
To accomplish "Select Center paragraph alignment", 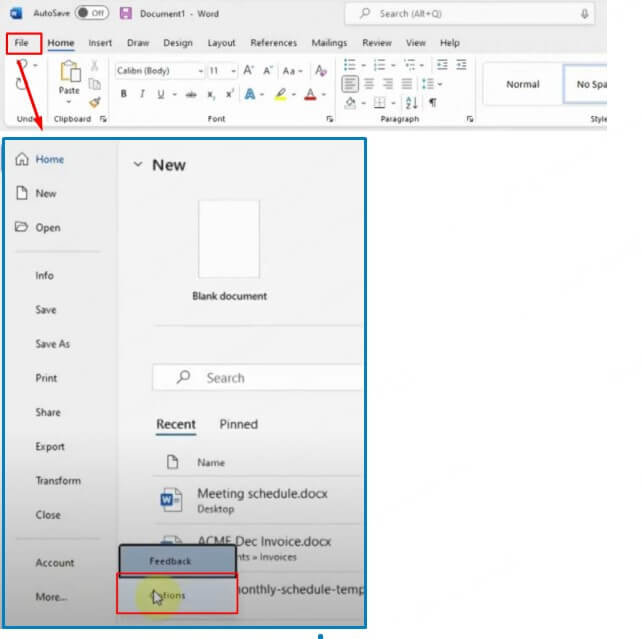I will pyautogui.click(x=369, y=84).
